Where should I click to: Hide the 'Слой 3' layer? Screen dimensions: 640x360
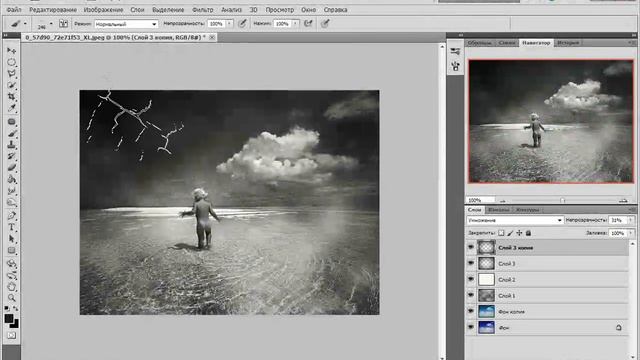tap(471, 263)
